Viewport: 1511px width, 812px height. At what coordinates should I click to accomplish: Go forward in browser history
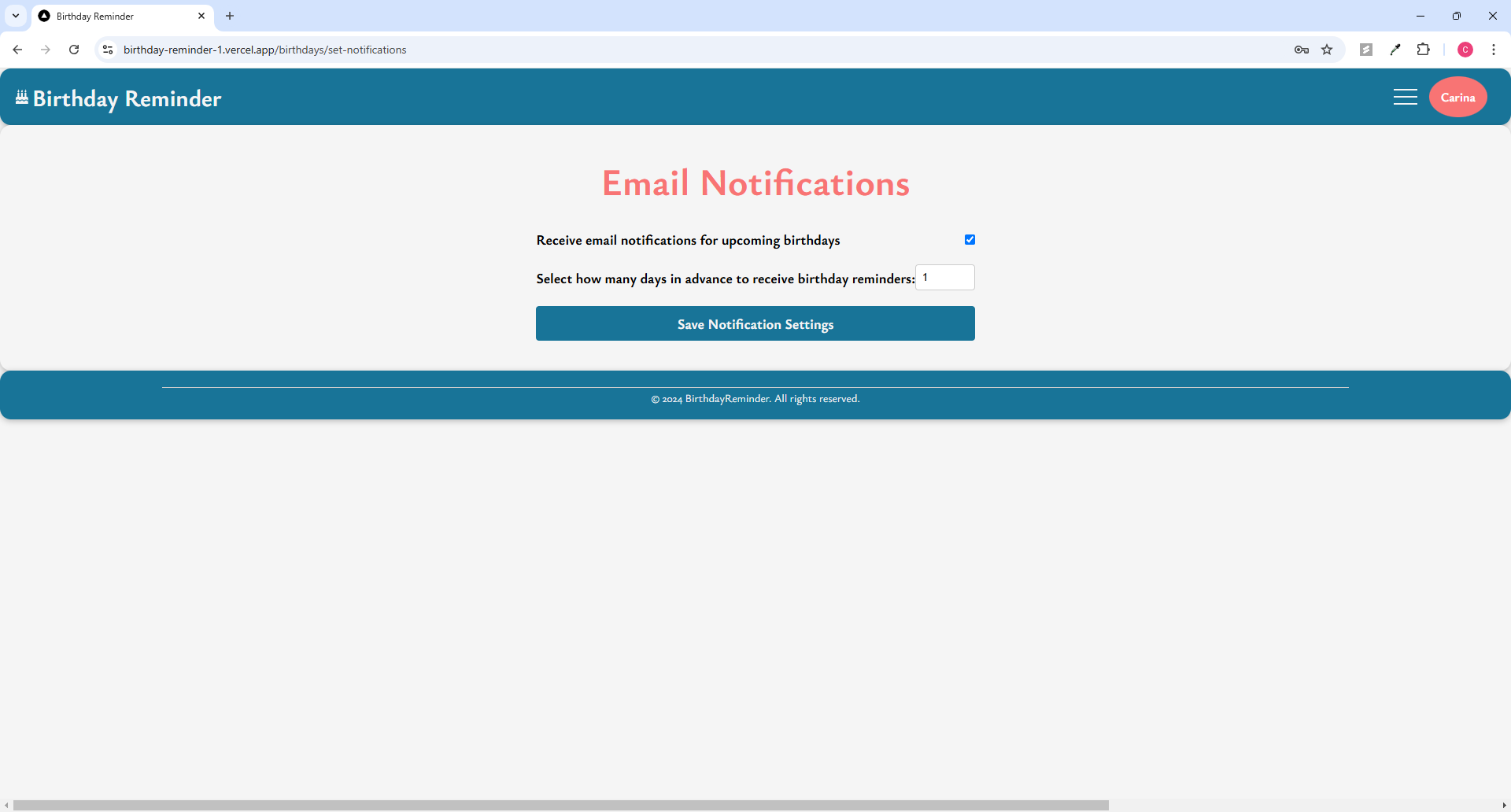(46, 50)
